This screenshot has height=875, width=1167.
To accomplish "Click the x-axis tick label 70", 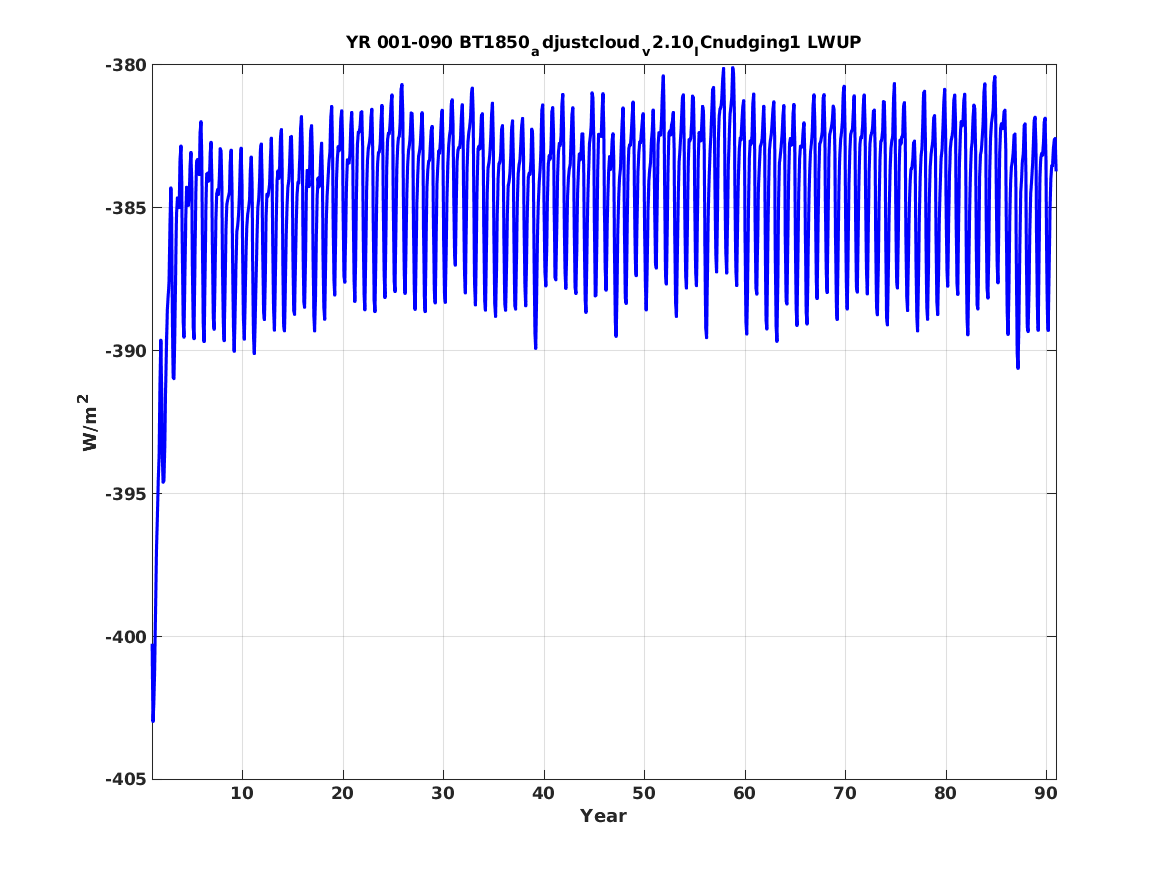I will coord(845,794).
